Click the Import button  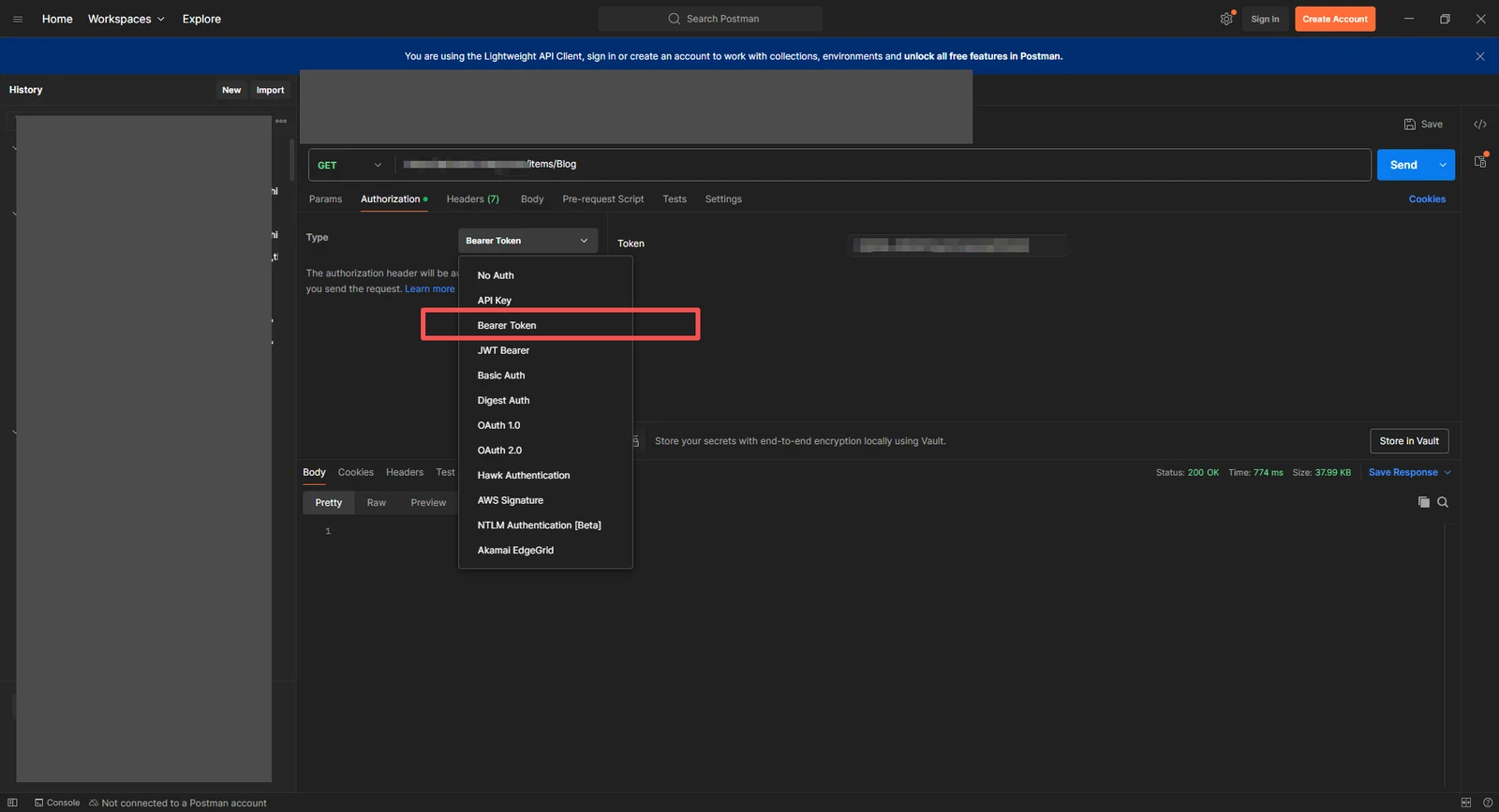point(270,90)
